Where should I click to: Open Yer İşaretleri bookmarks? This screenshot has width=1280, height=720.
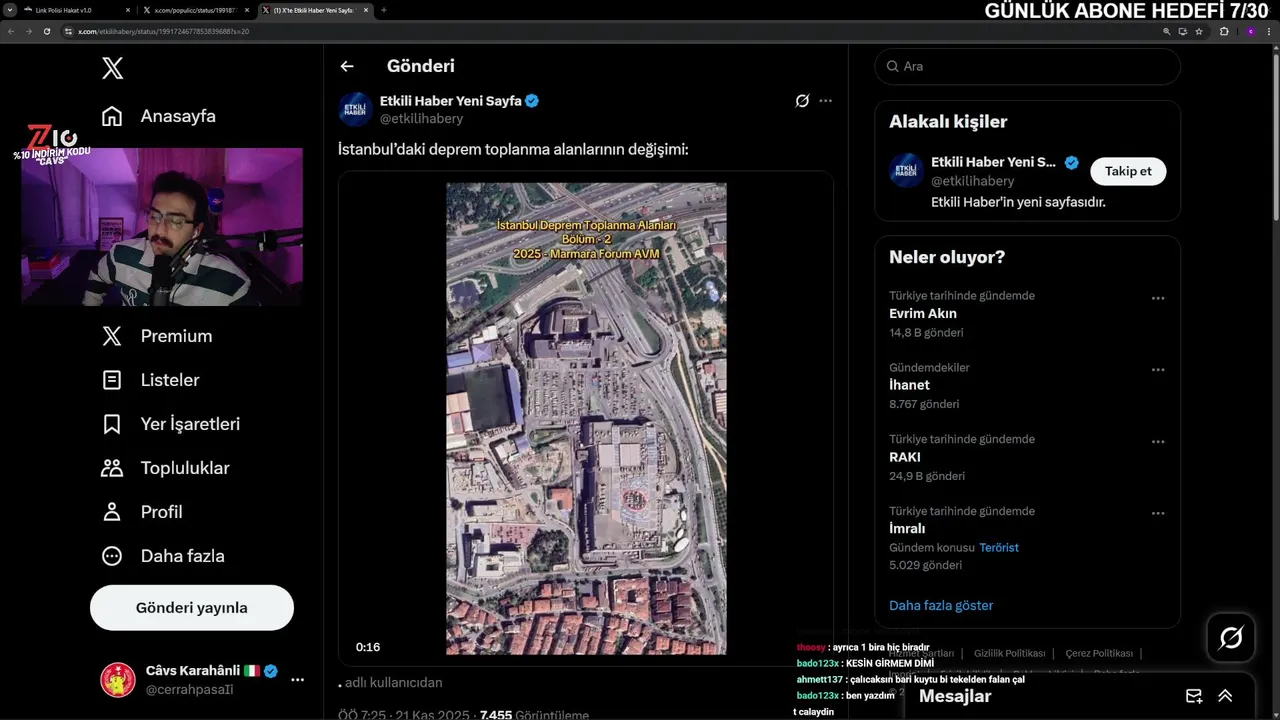pos(171,424)
